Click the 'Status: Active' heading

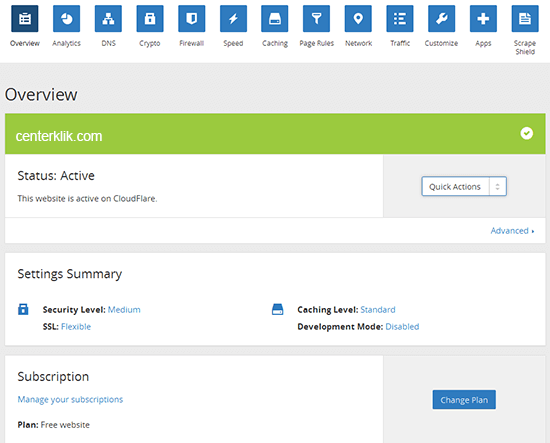pyautogui.click(x=56, y=175)
